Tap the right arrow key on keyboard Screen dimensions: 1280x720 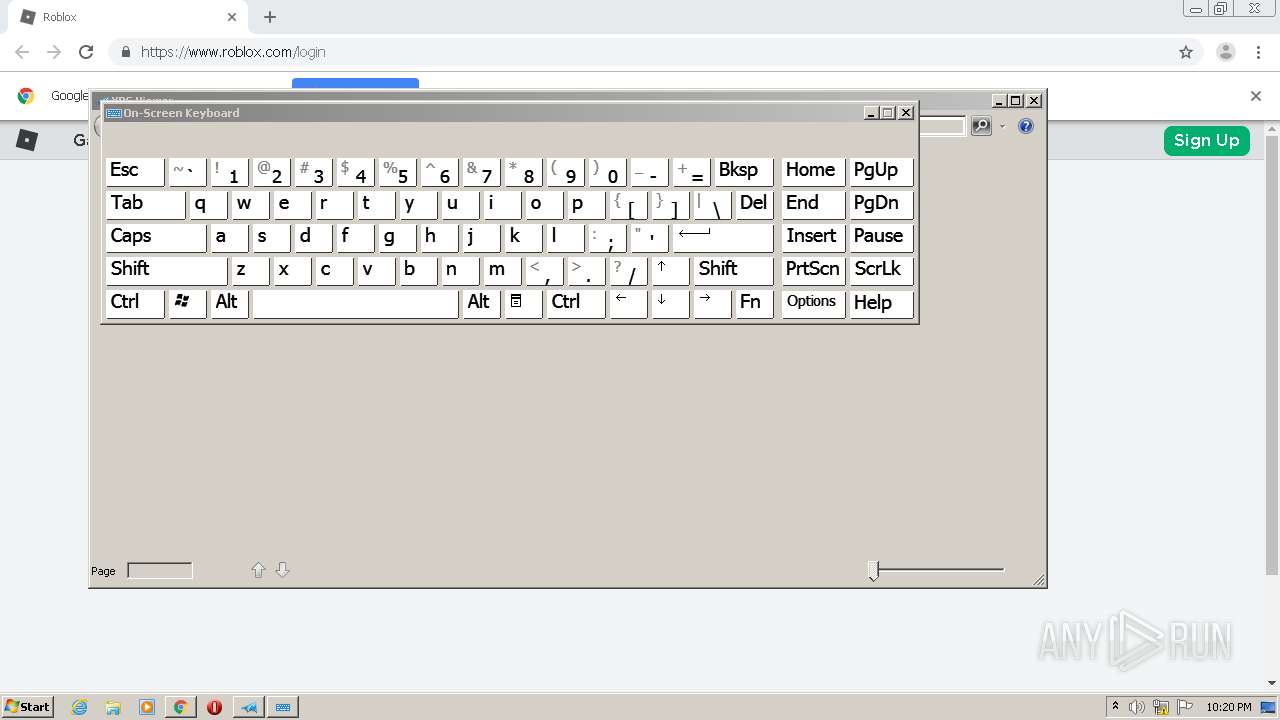[x=712, y=303]
